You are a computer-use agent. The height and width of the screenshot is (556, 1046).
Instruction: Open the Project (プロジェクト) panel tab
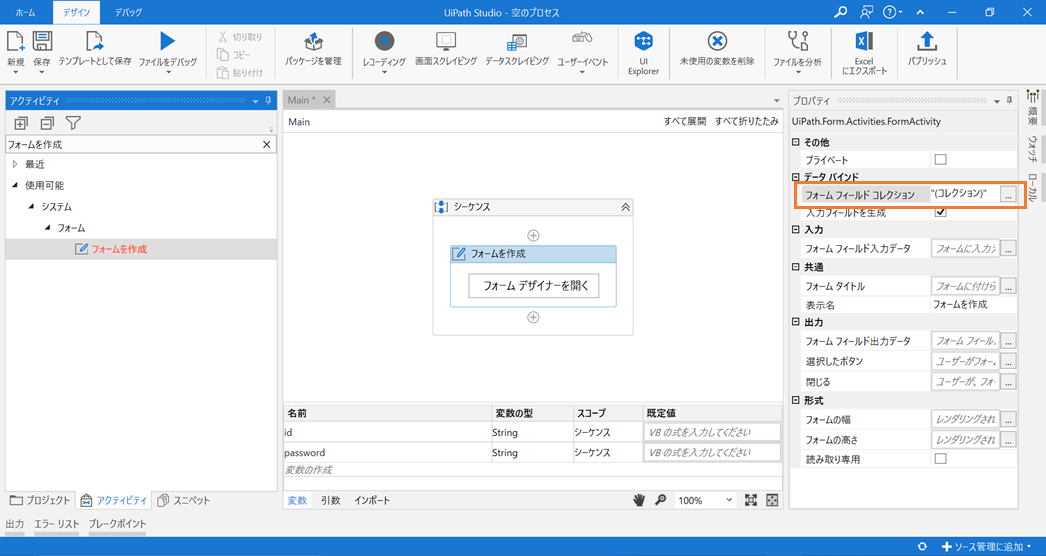tap(39, 501)
